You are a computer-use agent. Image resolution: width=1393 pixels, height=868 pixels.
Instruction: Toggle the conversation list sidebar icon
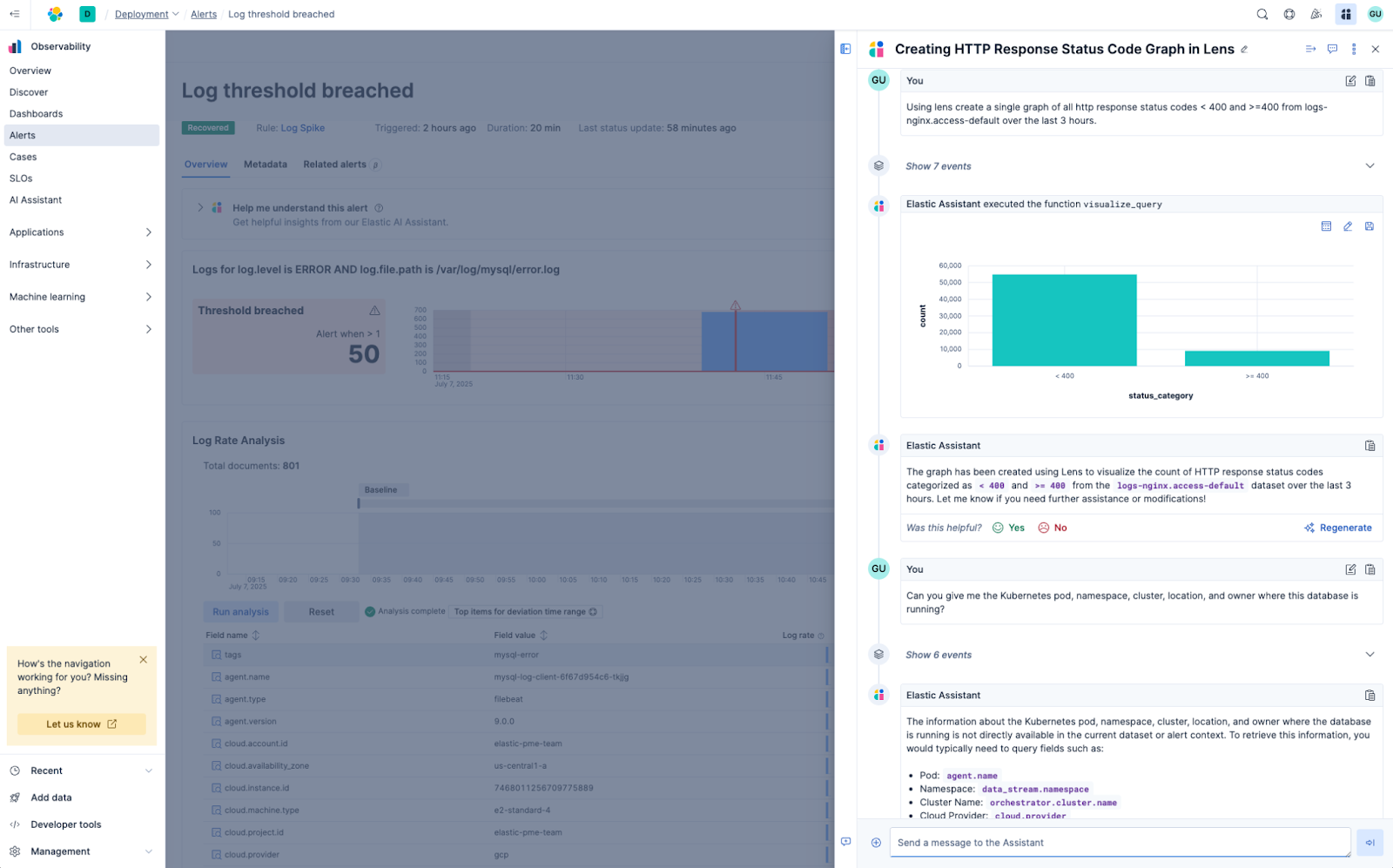pos(845,49)
